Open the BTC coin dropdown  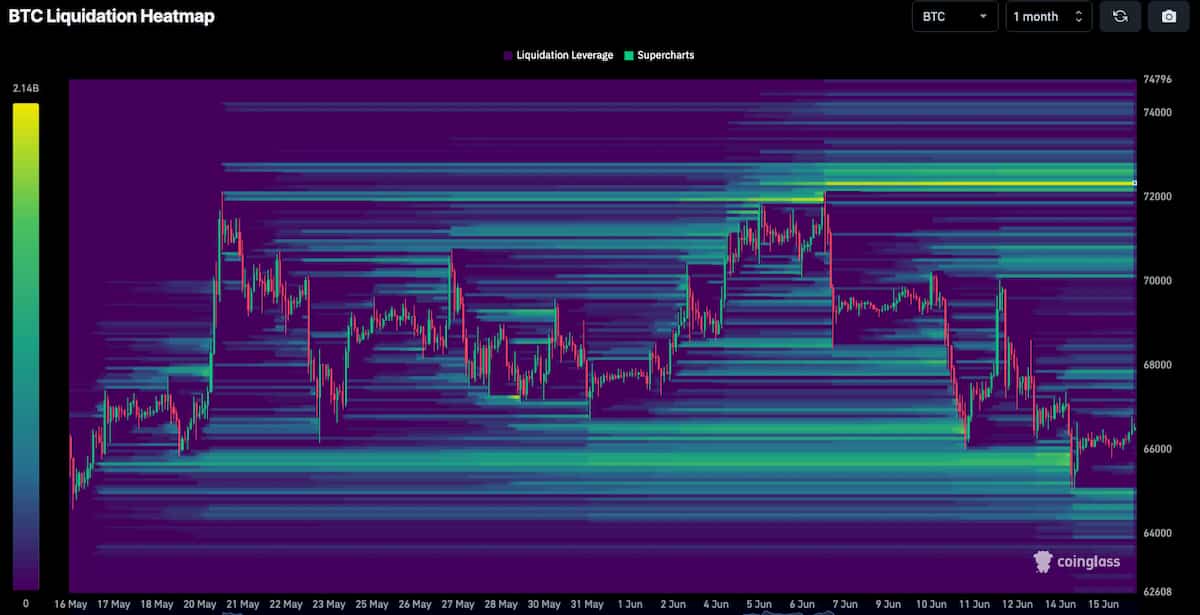point(954,17)
